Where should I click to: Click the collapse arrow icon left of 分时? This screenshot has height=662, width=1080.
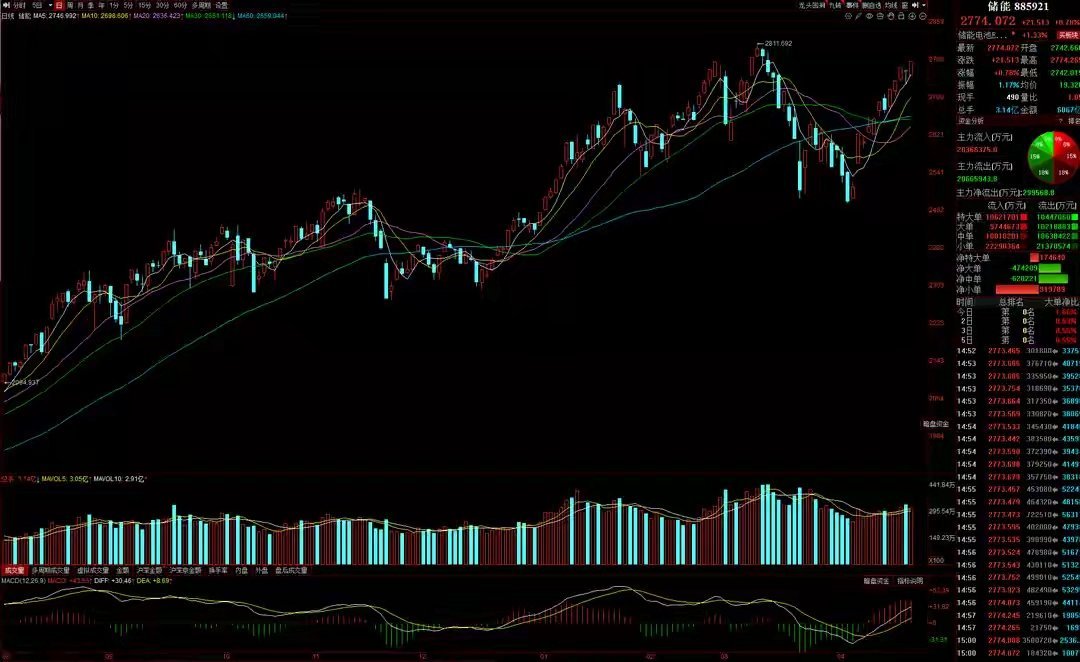(6, 5)
